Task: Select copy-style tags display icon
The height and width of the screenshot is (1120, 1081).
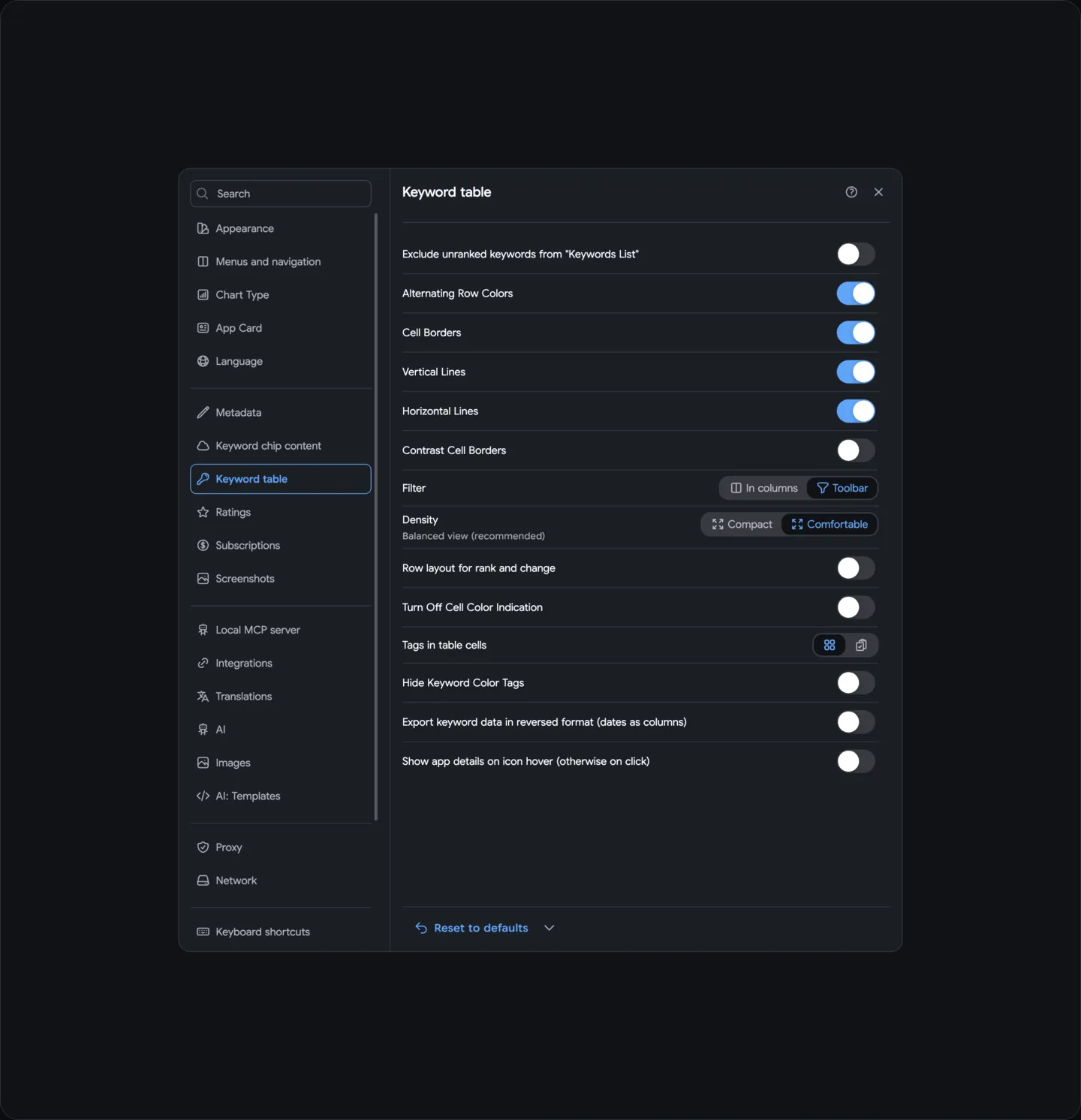Action: click(x=861, y=645)
